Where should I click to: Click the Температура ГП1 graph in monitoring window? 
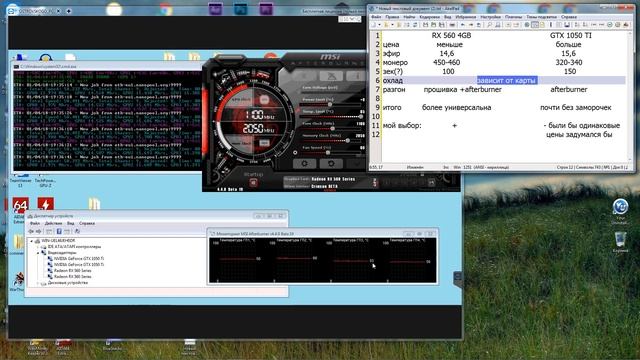click(x=238, y=260)
